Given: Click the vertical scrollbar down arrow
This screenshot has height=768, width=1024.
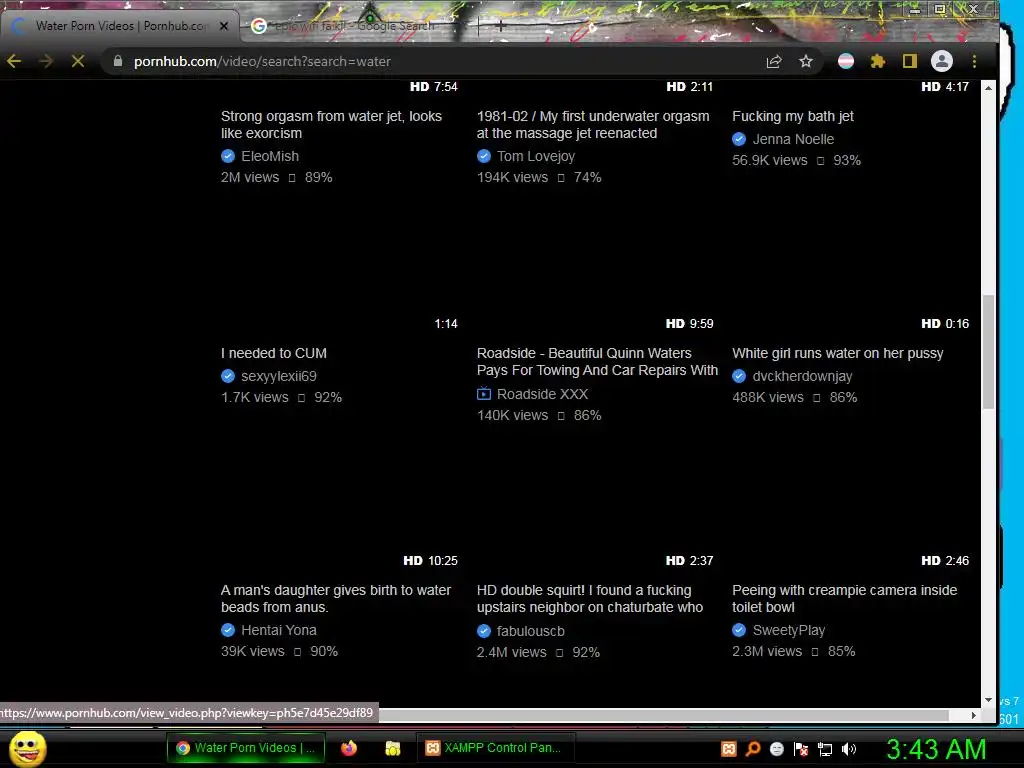Looking at the screenshot, I should coord(988,699).
